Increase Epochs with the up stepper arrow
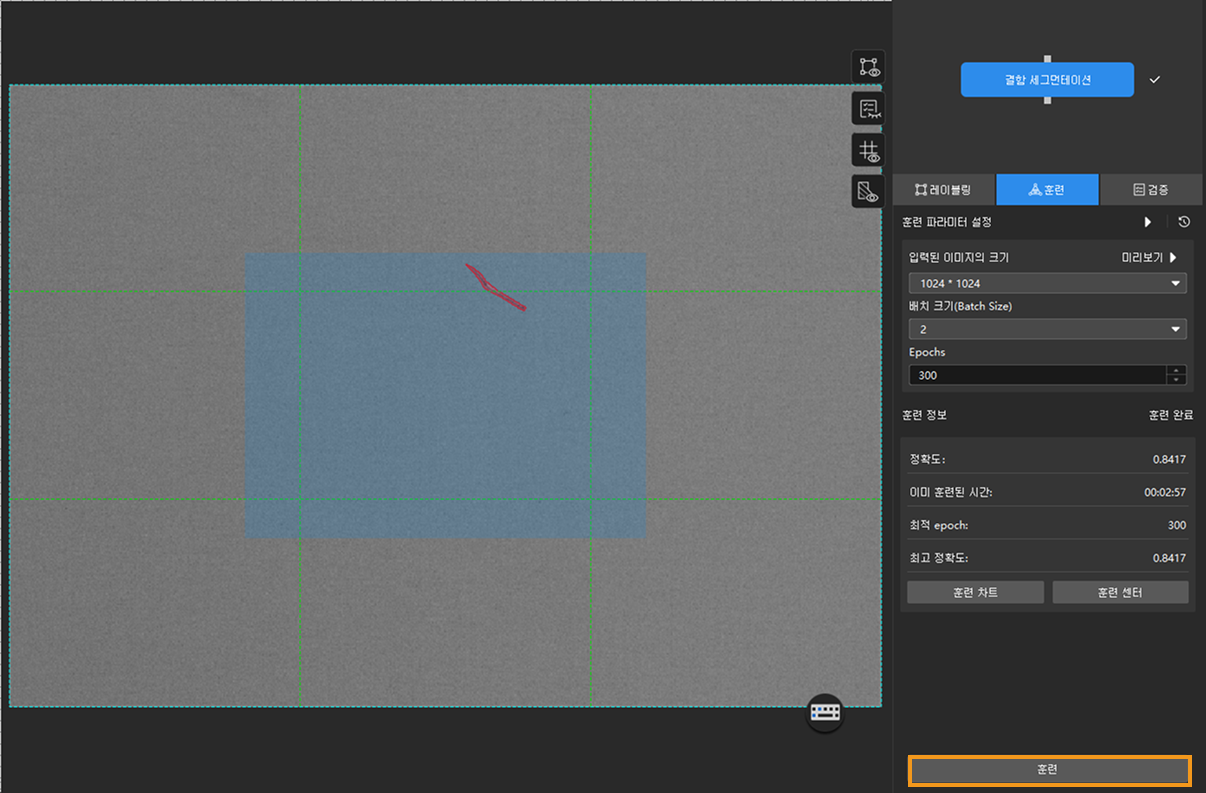The height and width of the screenshot is (793, 1206). point(1177,370)
